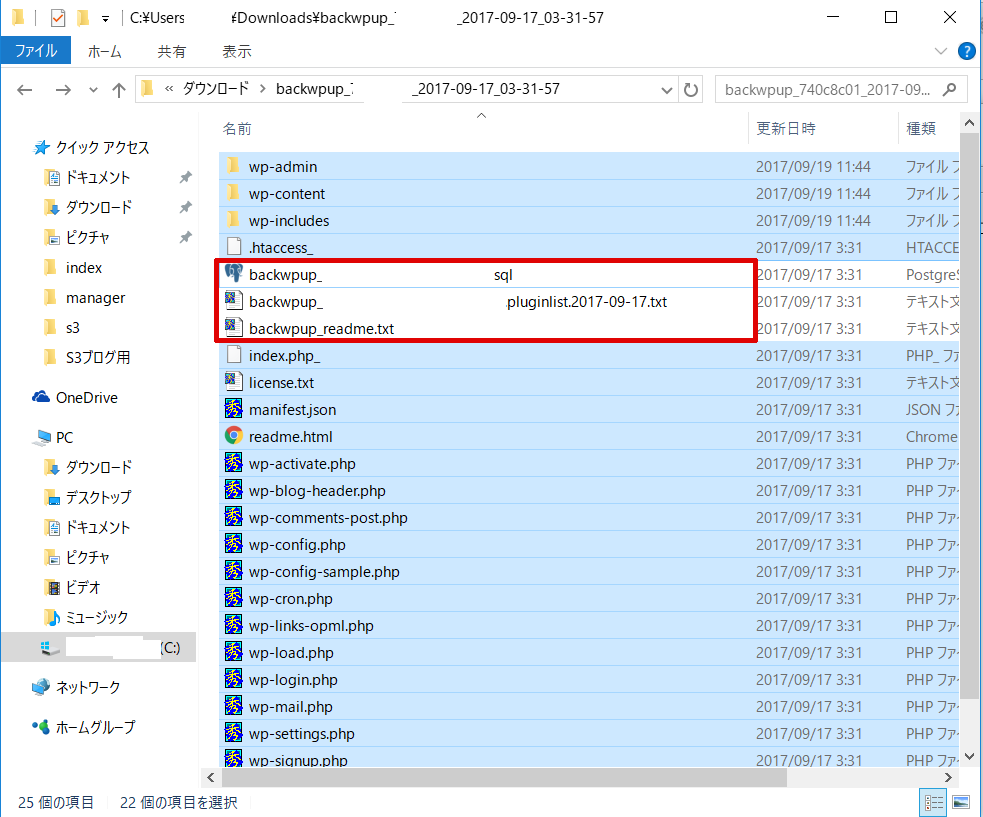Image resolution: width=983 pixels, height=817 pixels.
Task: Click the horizontal scrollbar left arrow
Action: (211, 777)
